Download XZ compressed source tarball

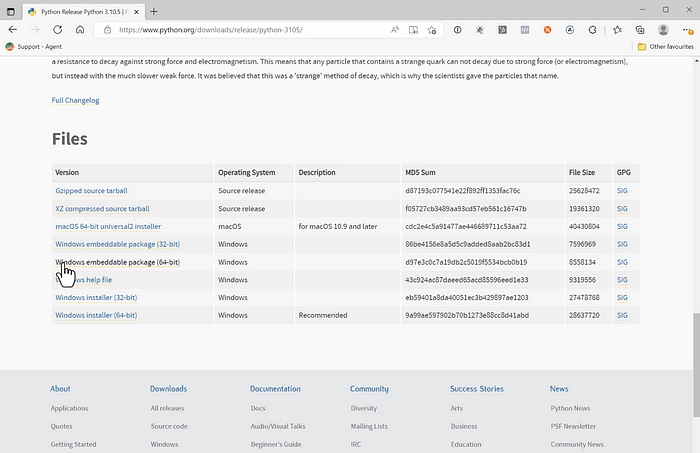coord(102,208)
